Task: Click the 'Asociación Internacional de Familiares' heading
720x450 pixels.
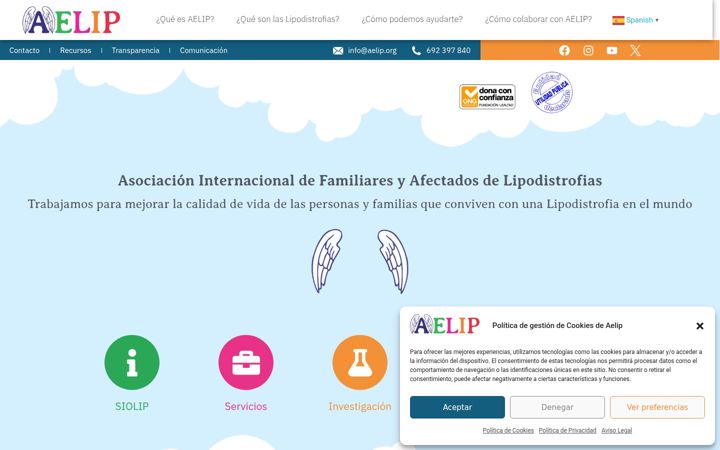Action: tap(360, 180)
